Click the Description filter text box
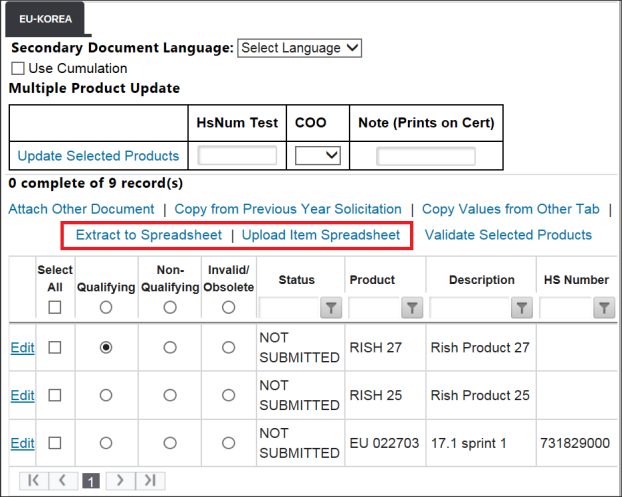622x497 pixels. (470, 308)
